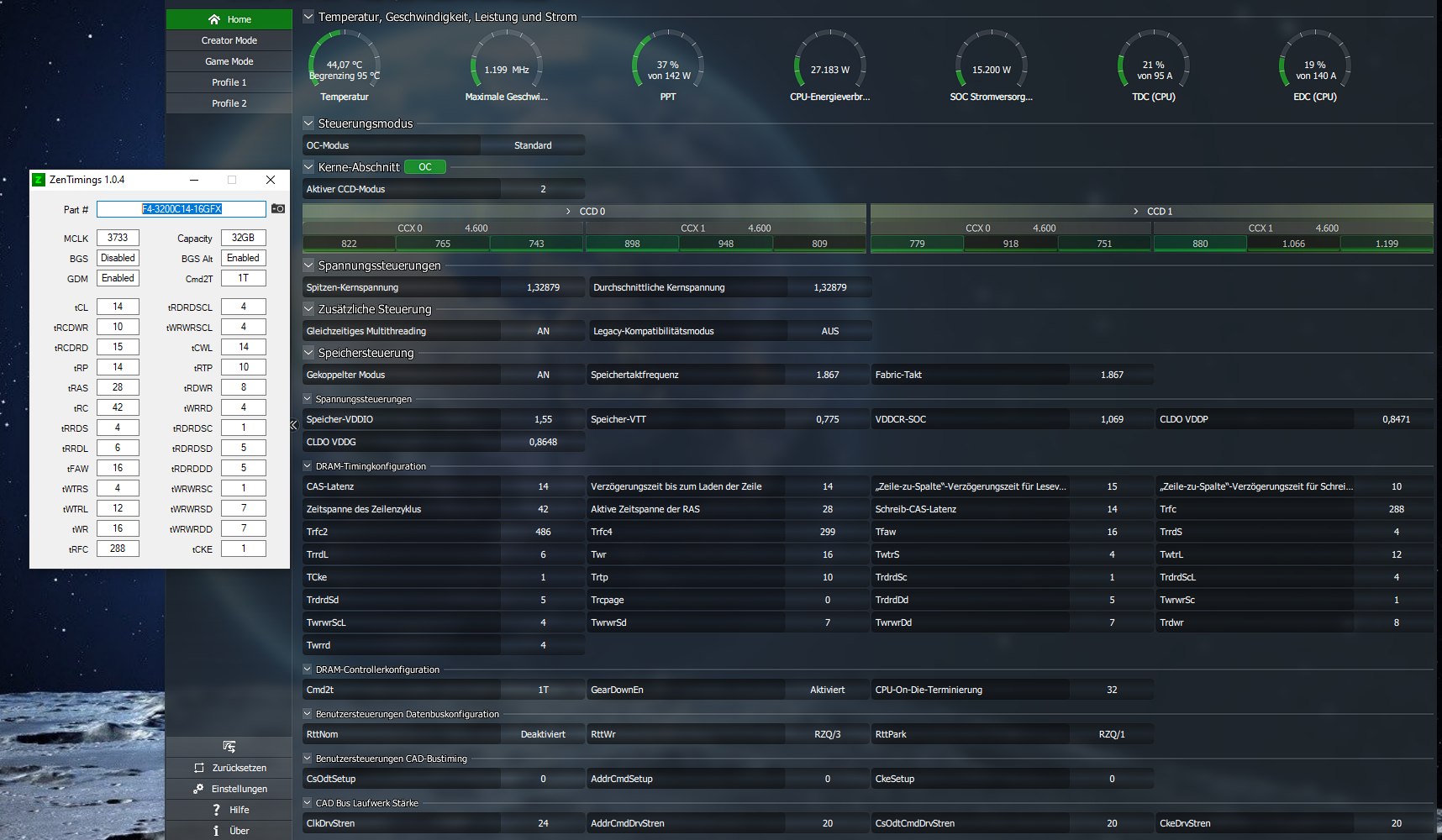Viewport: 1442px width, 840px height.
Task: Click the Über info icon
Action: coord(216,831)
